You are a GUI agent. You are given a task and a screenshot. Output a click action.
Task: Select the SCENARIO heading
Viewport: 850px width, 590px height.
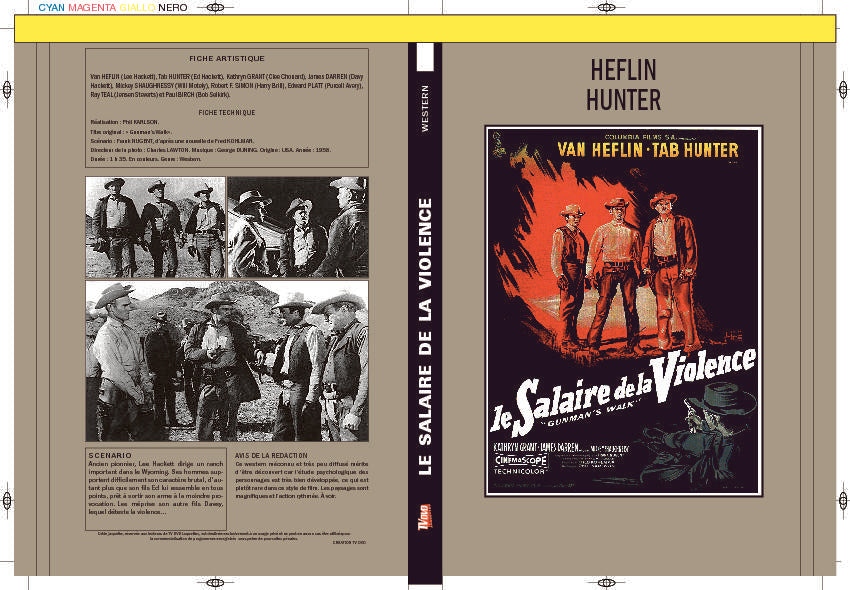(x=110, y=456)
